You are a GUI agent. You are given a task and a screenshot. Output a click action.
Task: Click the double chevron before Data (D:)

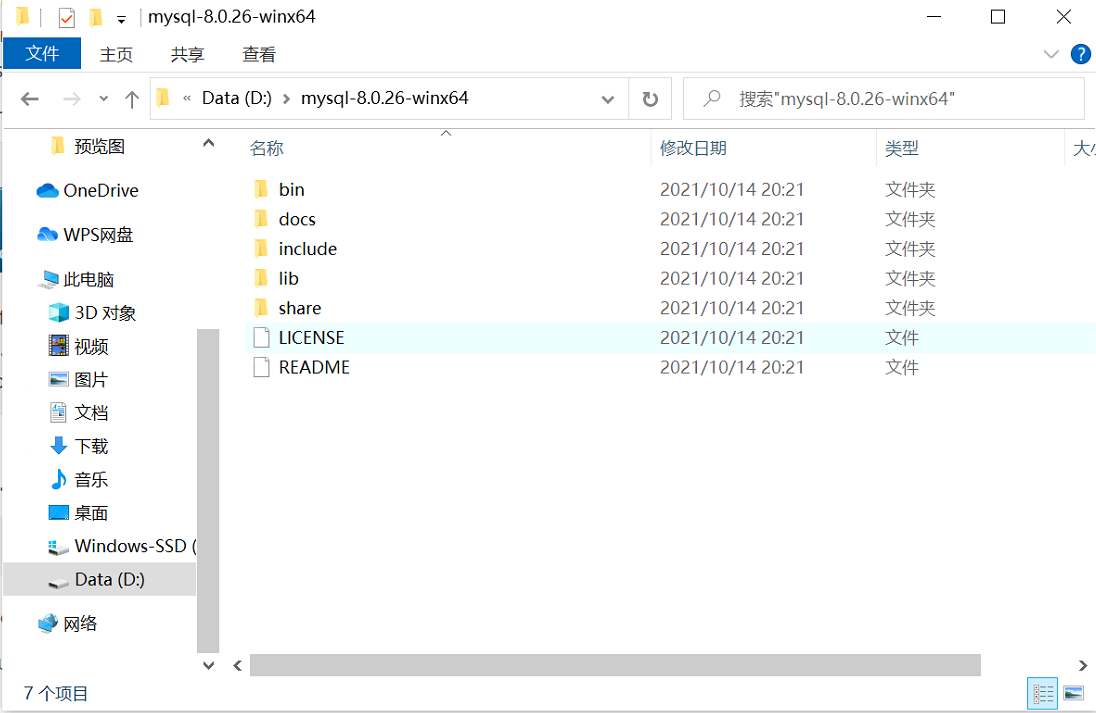click(187, 99)
